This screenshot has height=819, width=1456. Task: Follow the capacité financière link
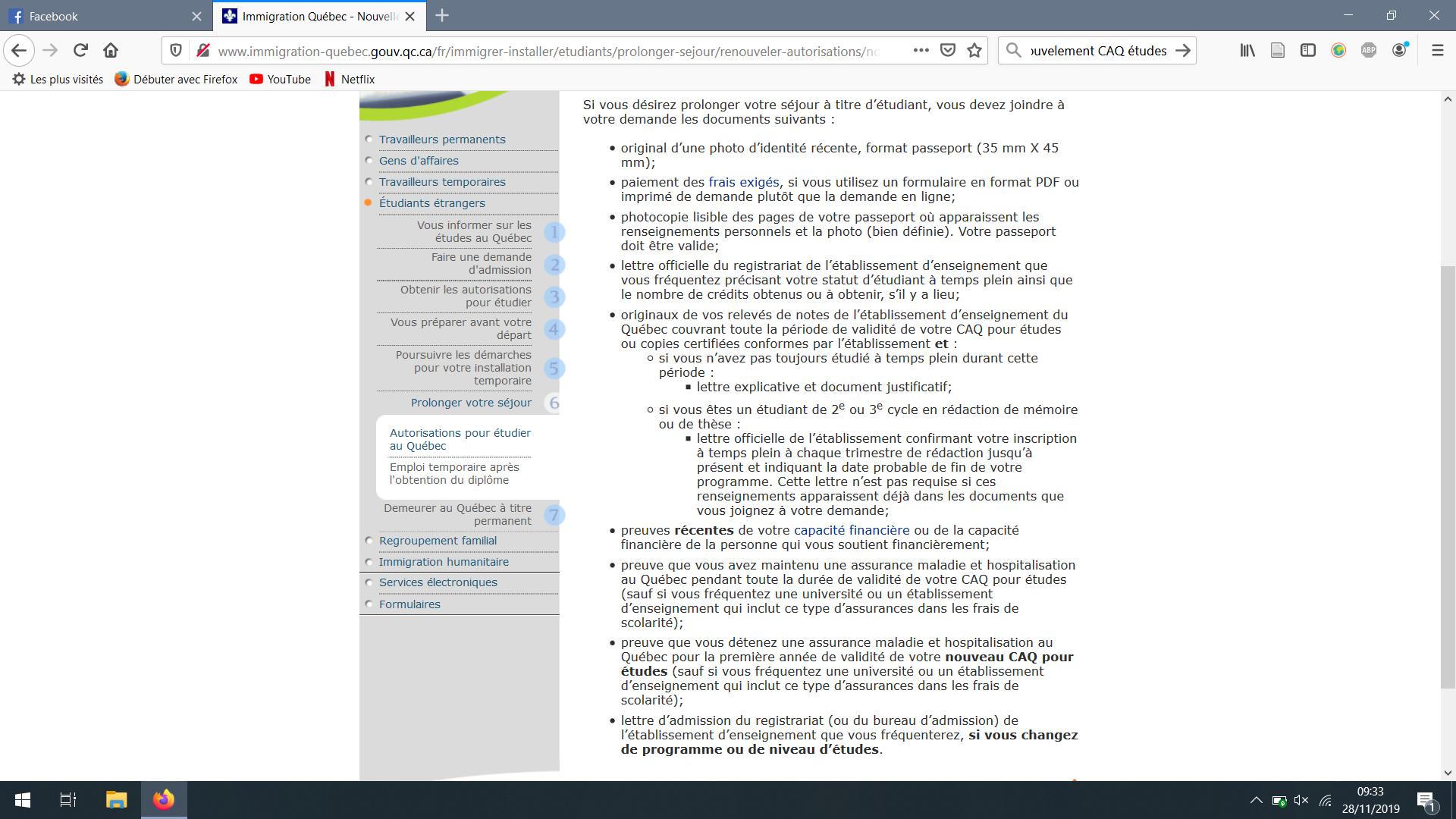click(x=852, y=530)
